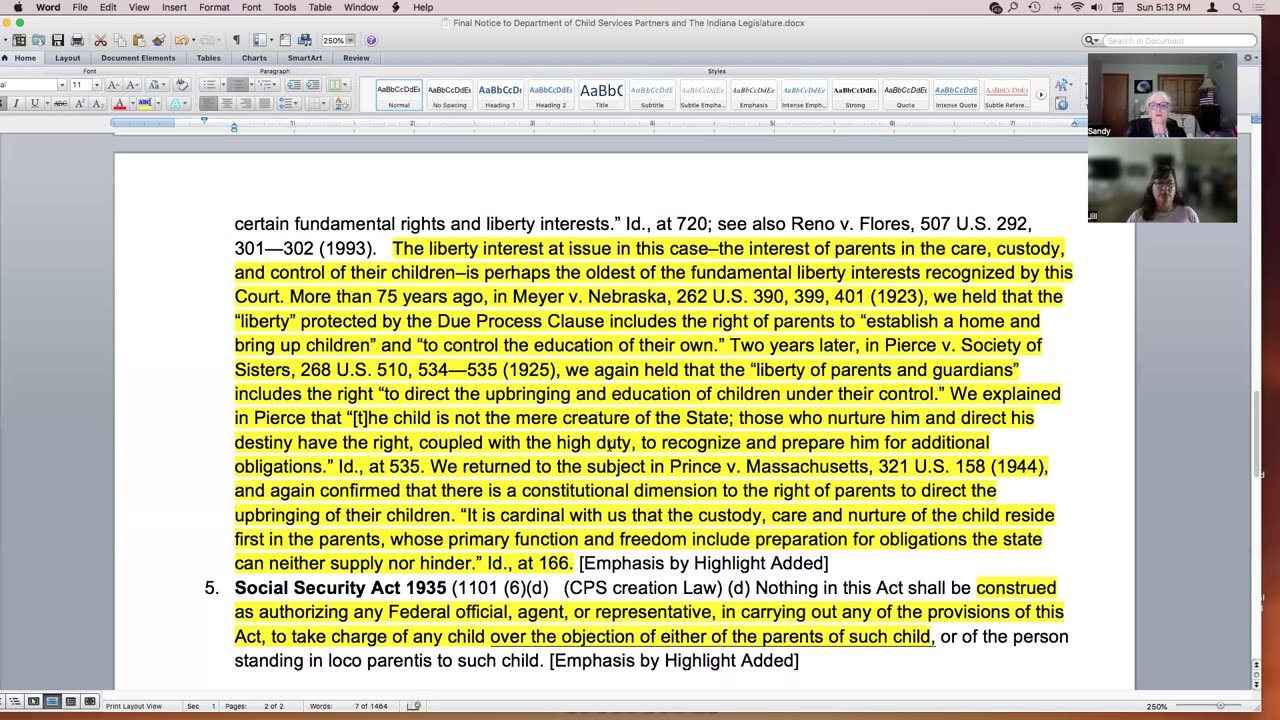Show paragraph marks with pilcrow icon

(236, 40)
